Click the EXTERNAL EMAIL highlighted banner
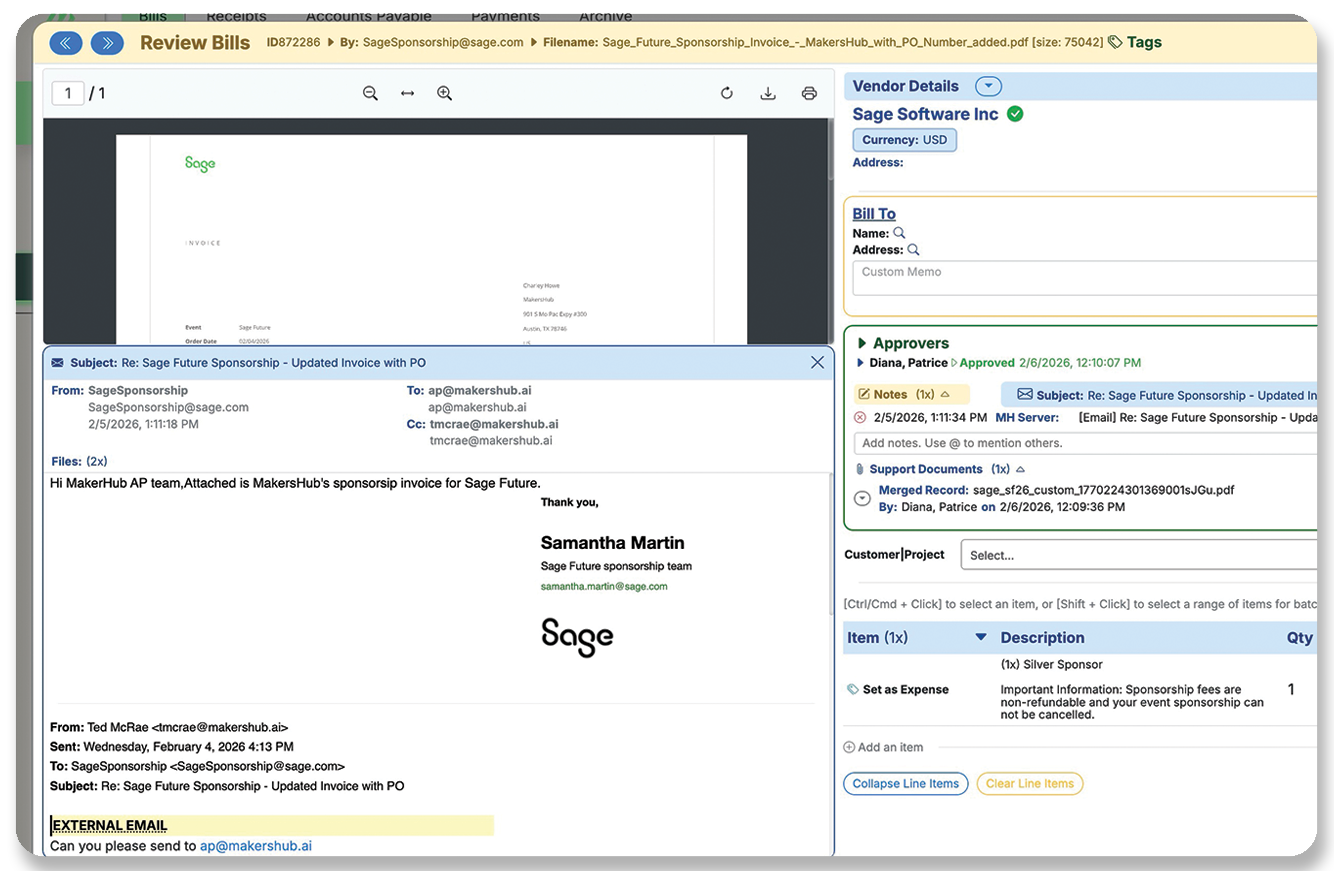 point(271,825)
